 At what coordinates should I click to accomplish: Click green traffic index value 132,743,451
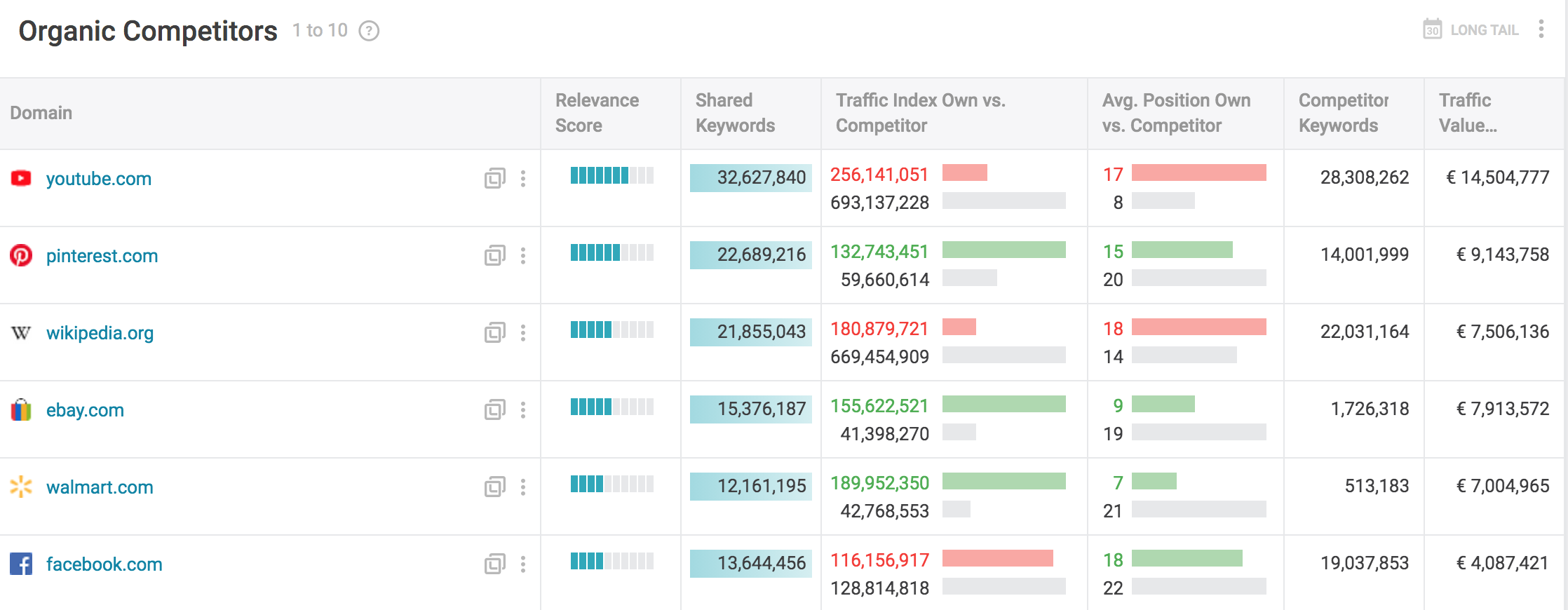[x=879, y=252]
